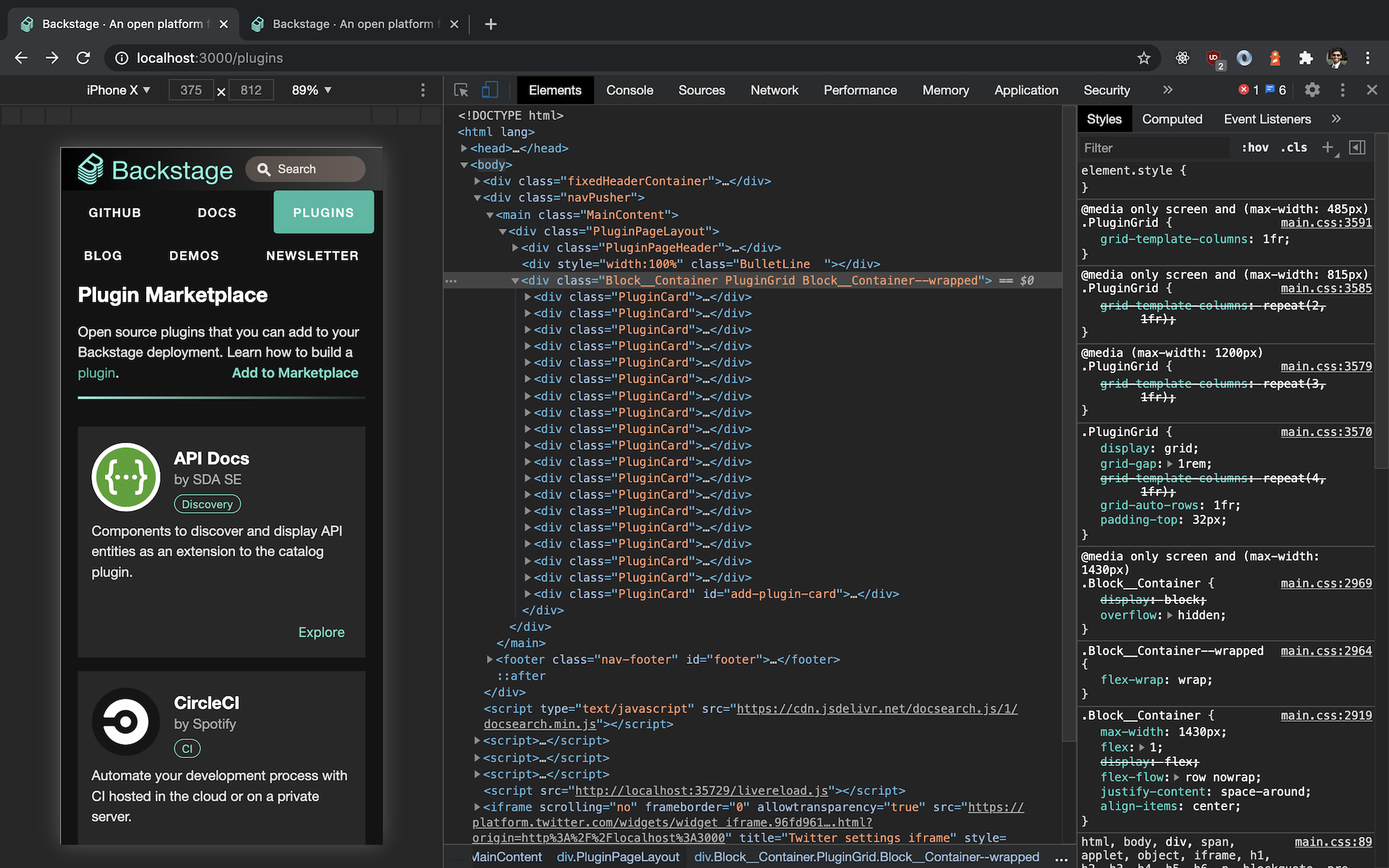This screenshot has width=1389, height=868.
Task: Show the computed styles sidebar pane icon
Action: point(1357,148)
